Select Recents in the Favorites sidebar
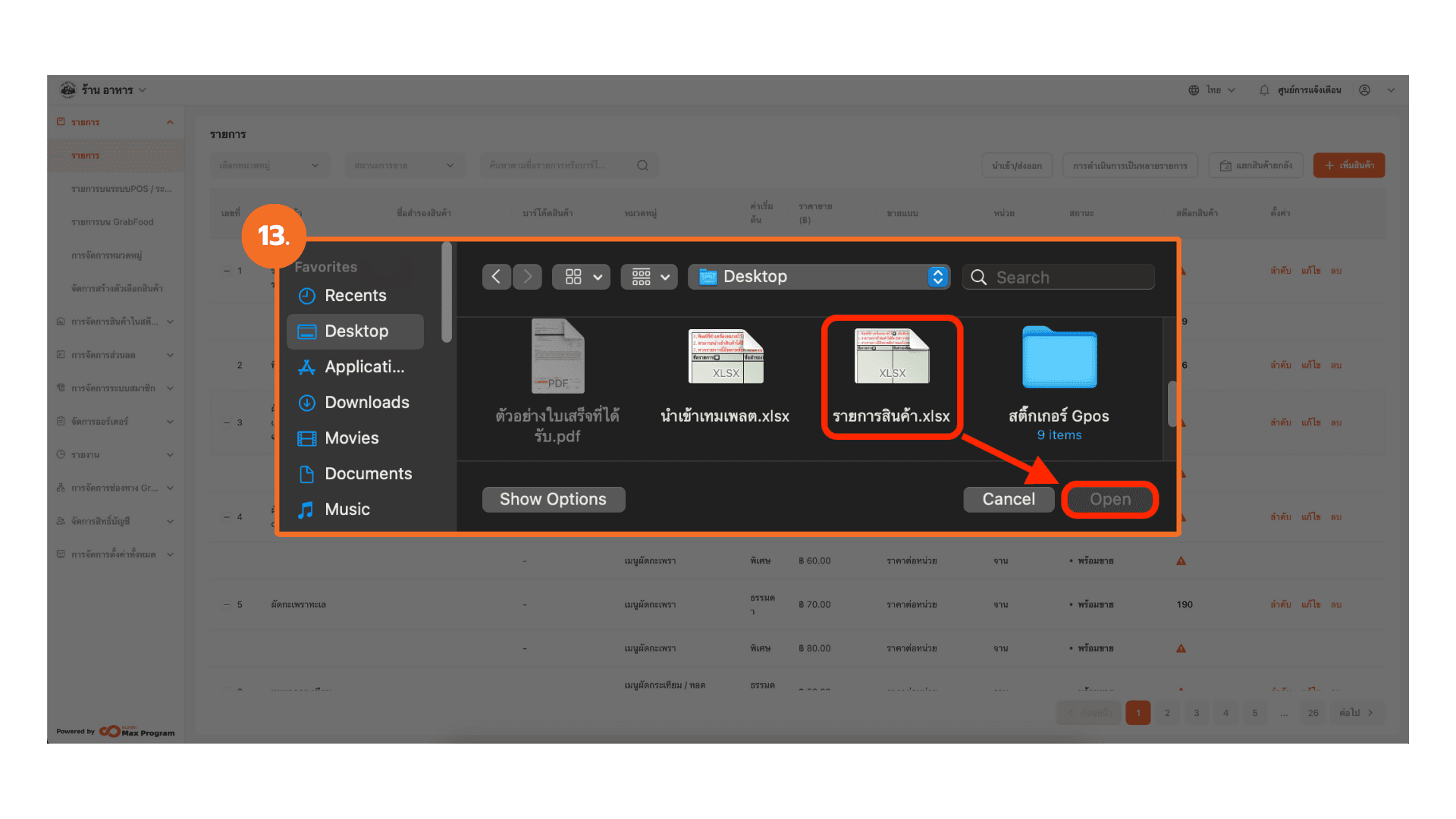Viewport: 1456px width, 819px height. 355,296
